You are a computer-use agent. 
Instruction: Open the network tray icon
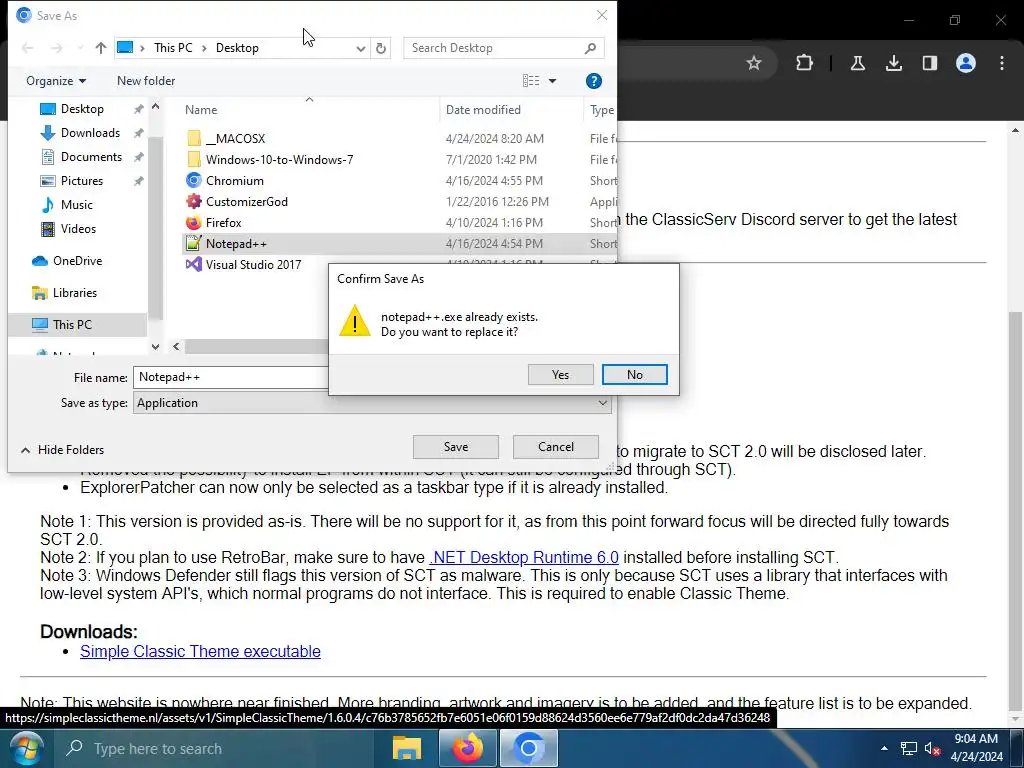[x=908, y=748]
